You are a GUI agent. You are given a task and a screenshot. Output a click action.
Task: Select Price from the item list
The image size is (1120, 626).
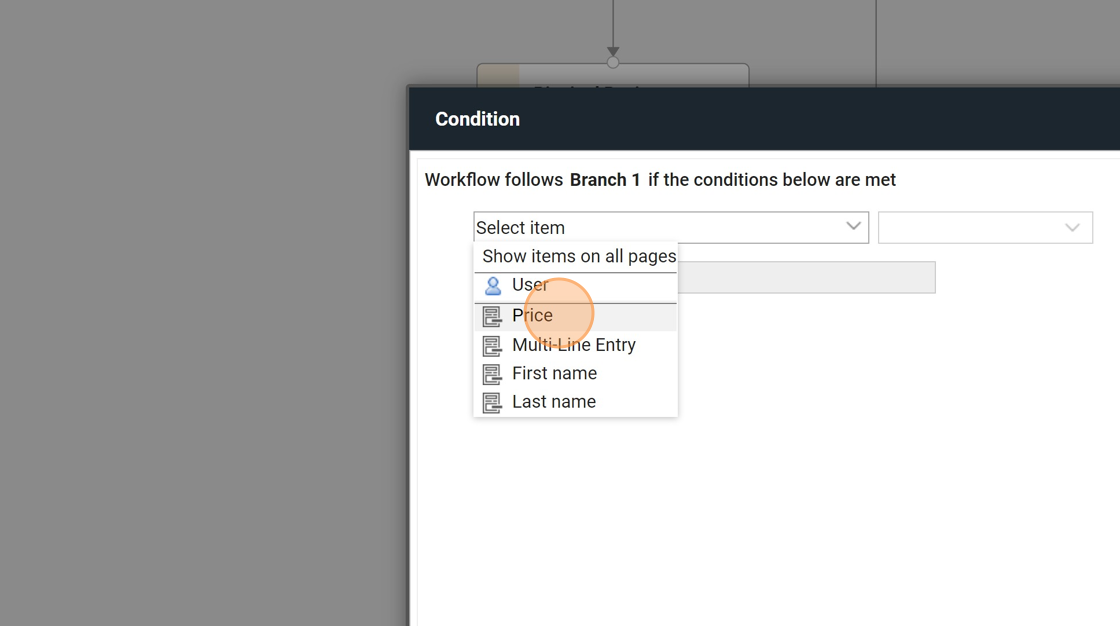(532, 316)
